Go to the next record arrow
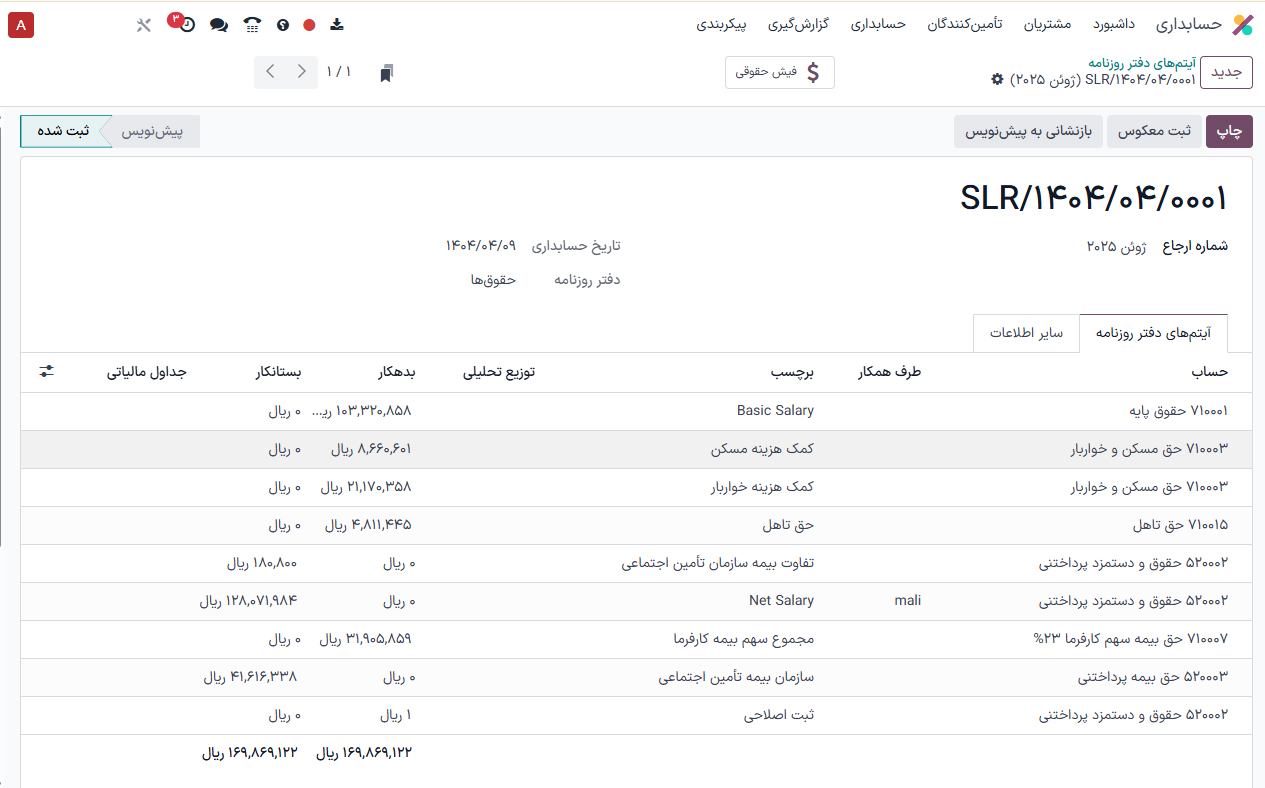This screenshot has height=788, width=1265. (x=271, y=72)
